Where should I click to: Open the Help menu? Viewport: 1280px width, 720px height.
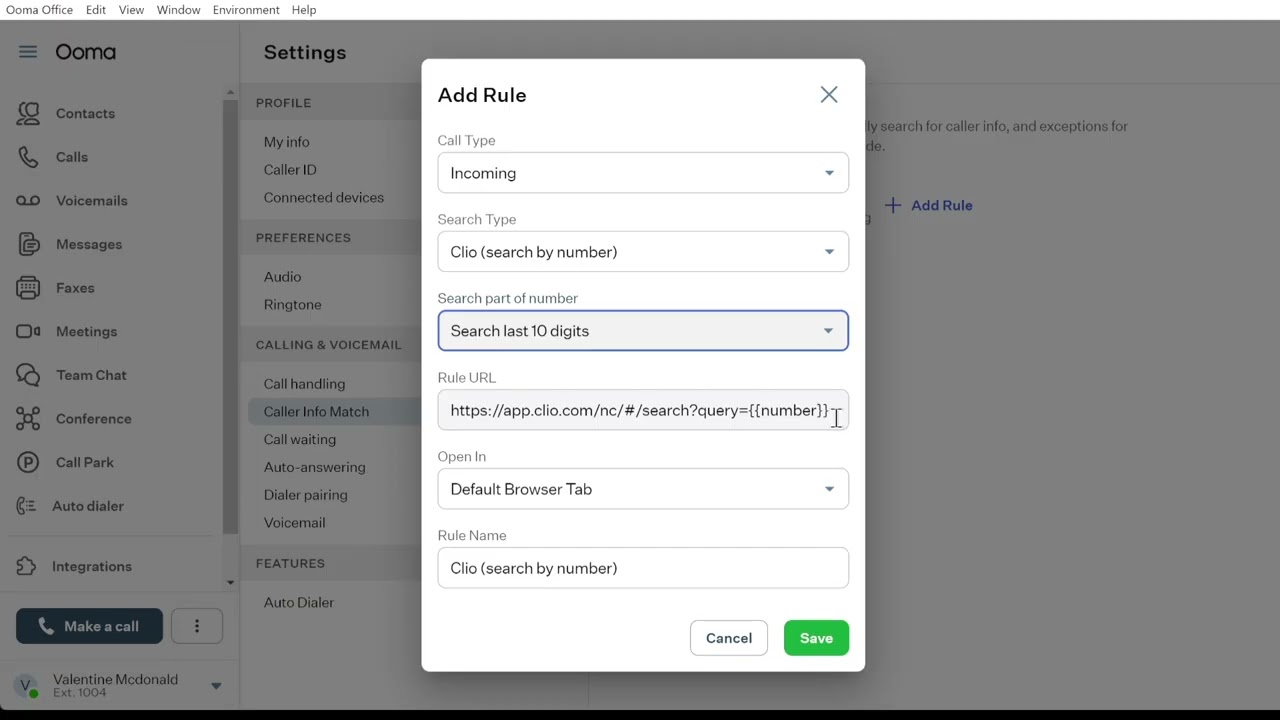click(x=304, y=10)
